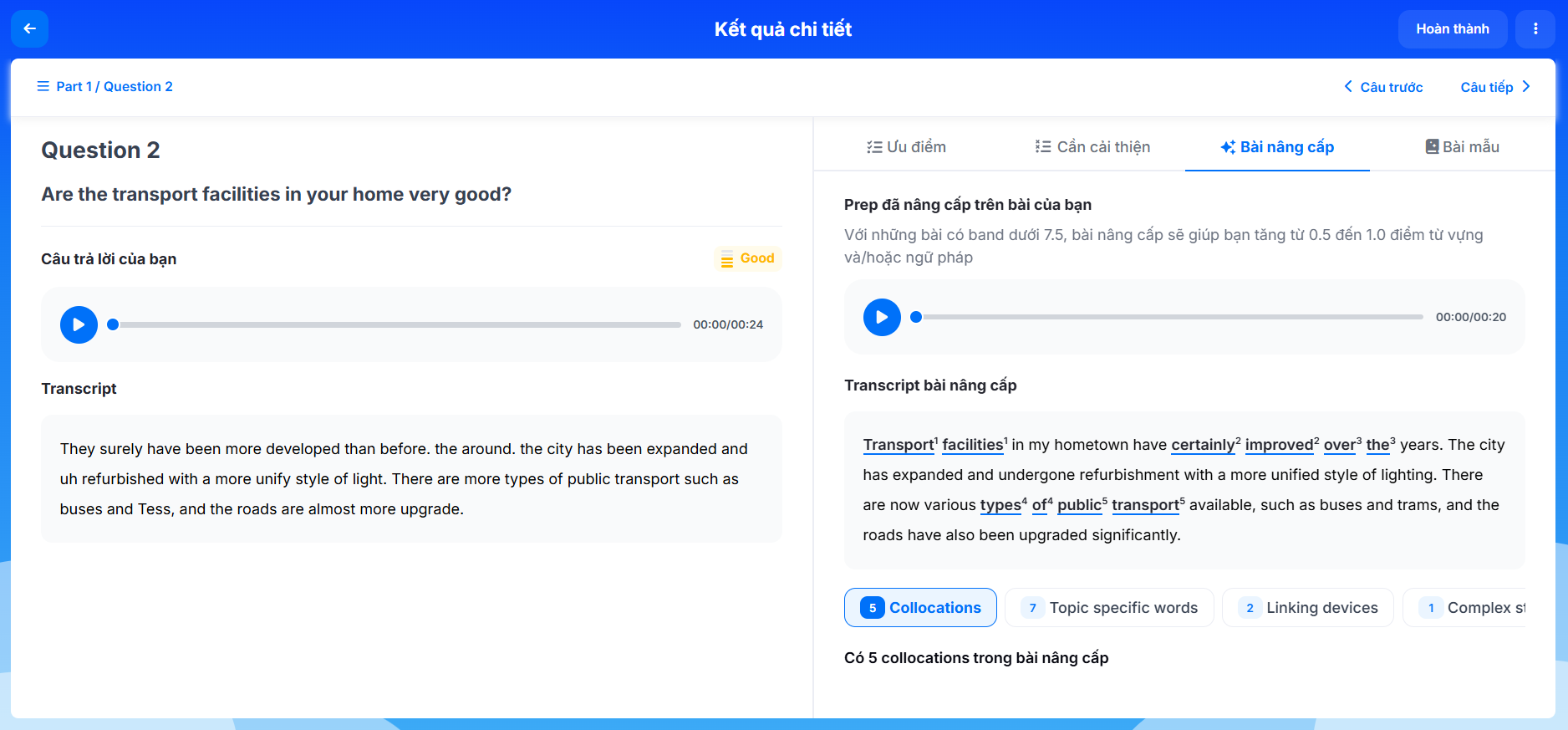Open the Cần cải thiện tab

tap(1092, 147)
